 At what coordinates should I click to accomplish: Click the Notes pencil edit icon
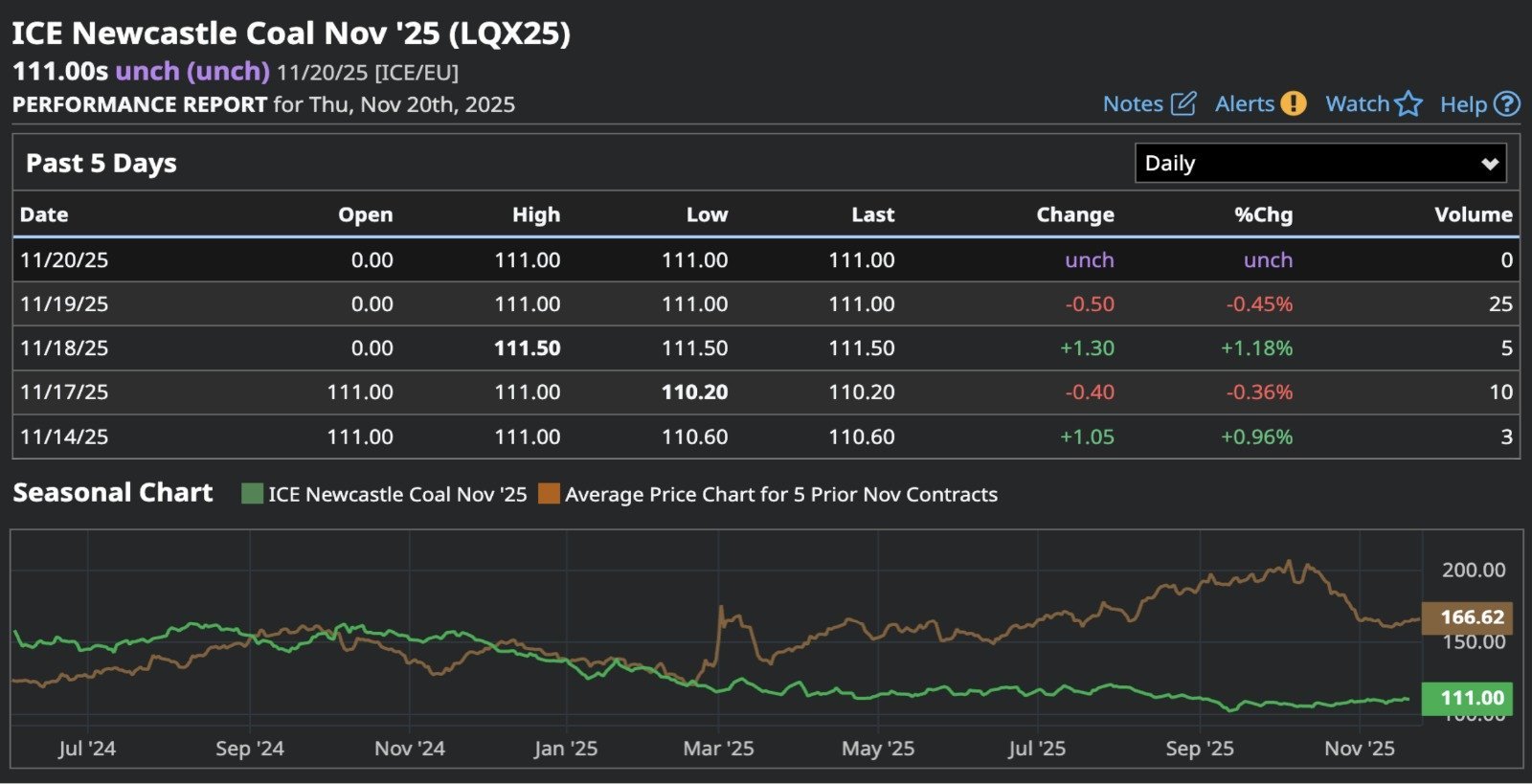1183,103
